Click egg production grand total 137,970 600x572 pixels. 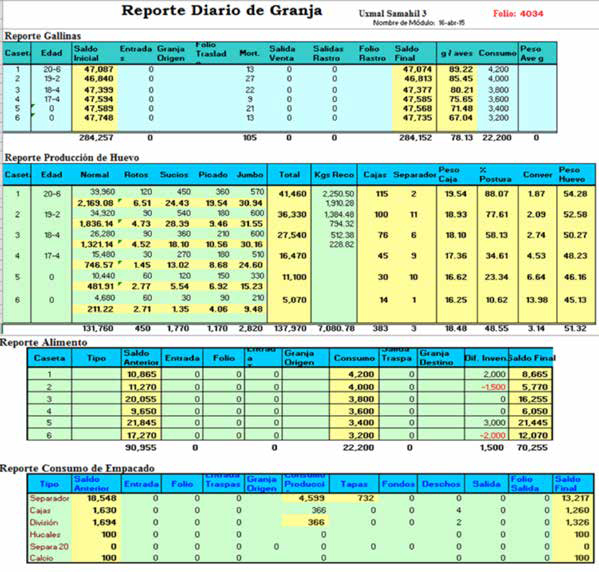(x=290, y=328)
